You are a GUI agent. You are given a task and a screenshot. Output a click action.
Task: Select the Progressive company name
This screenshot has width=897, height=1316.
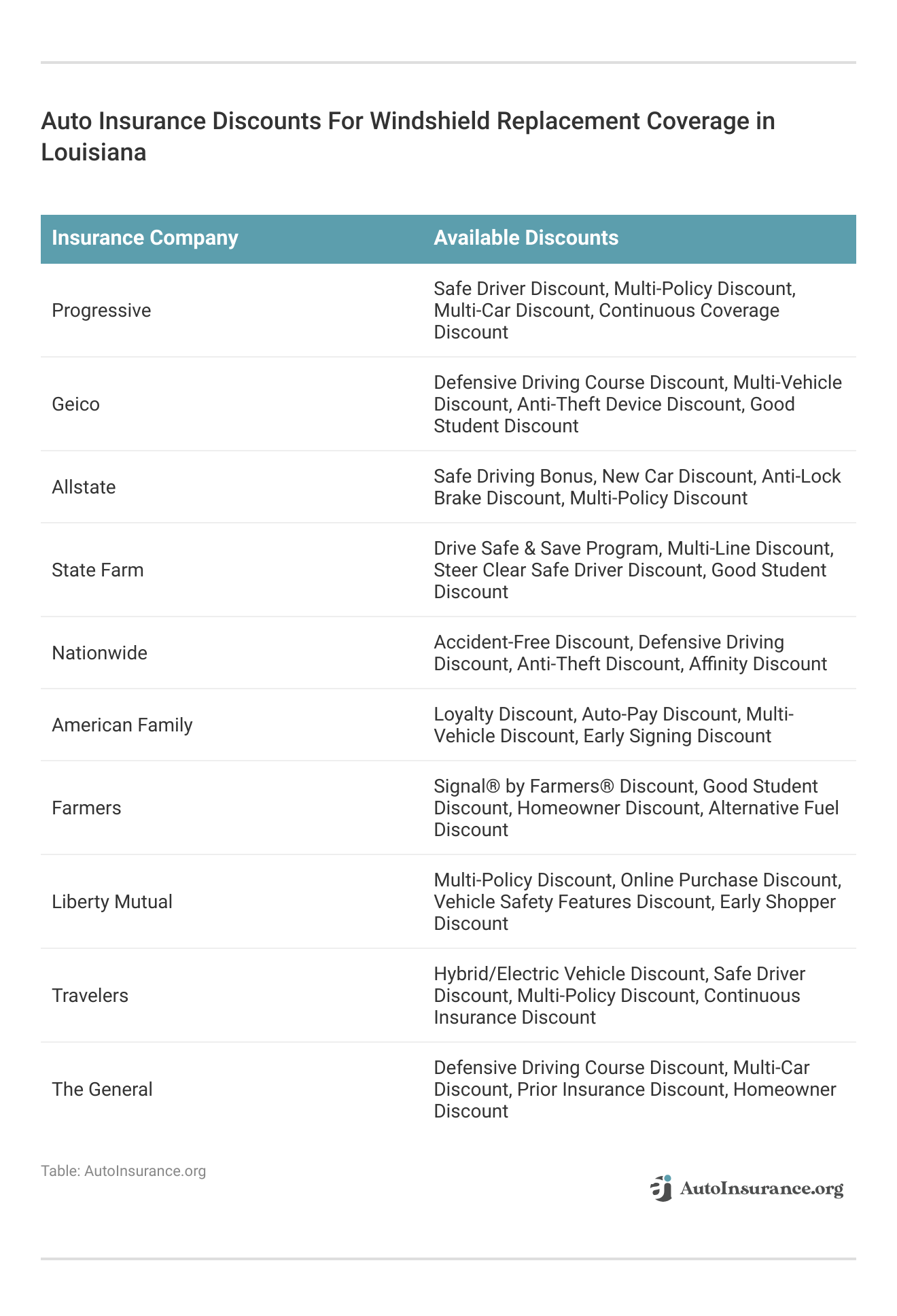[x=101, y=311]
